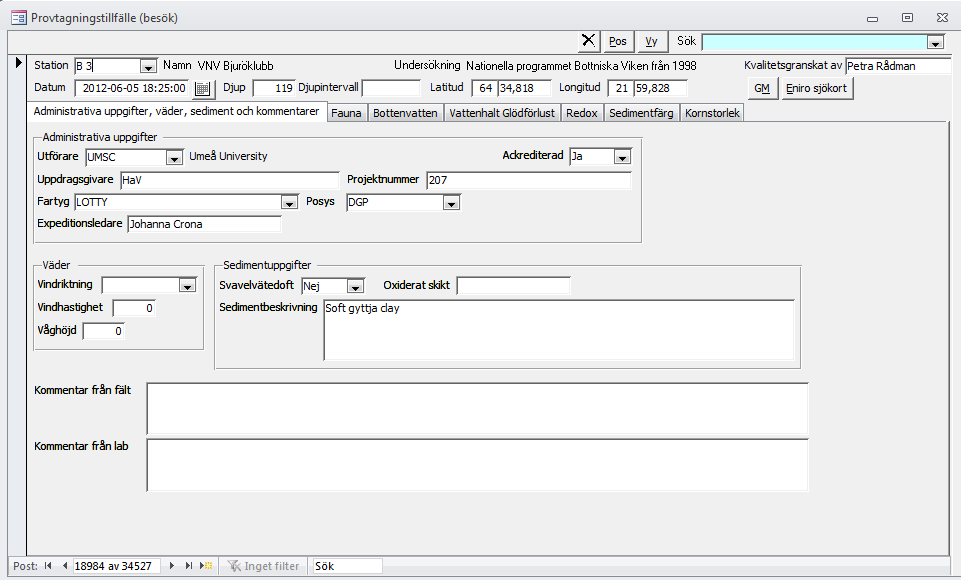This screenshot has height=580, width=961.
Task: Click the Kvalitetsgranskat av field
Action: pyautogui.click(x=898, y=66)
